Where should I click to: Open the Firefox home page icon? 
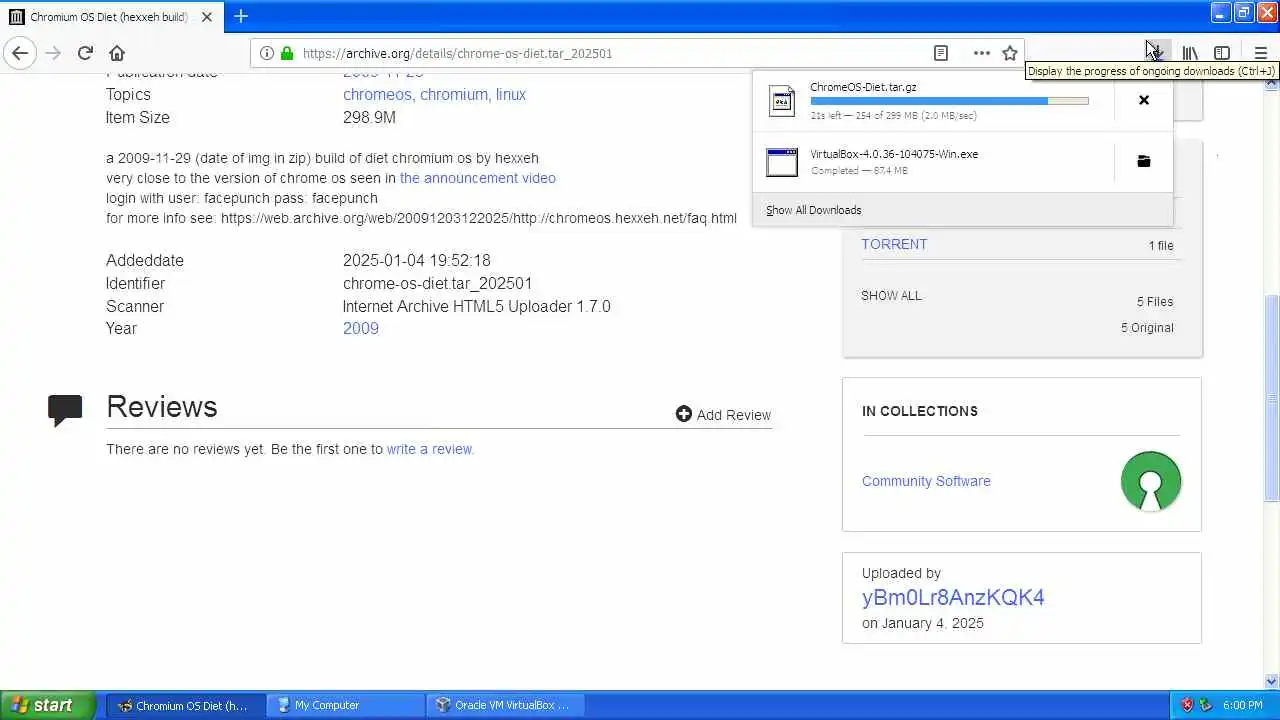(x=117, y=53)
